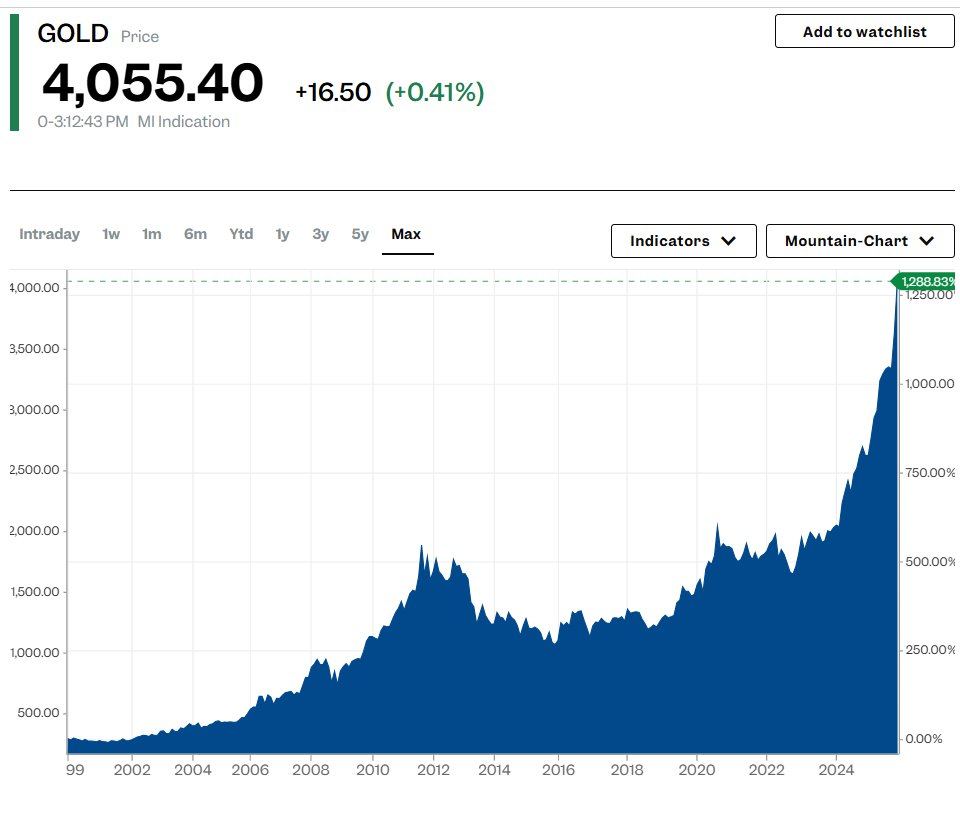
Task: Switch chart to 1m range
Action: pyautogui.click(x=152, y=234)
